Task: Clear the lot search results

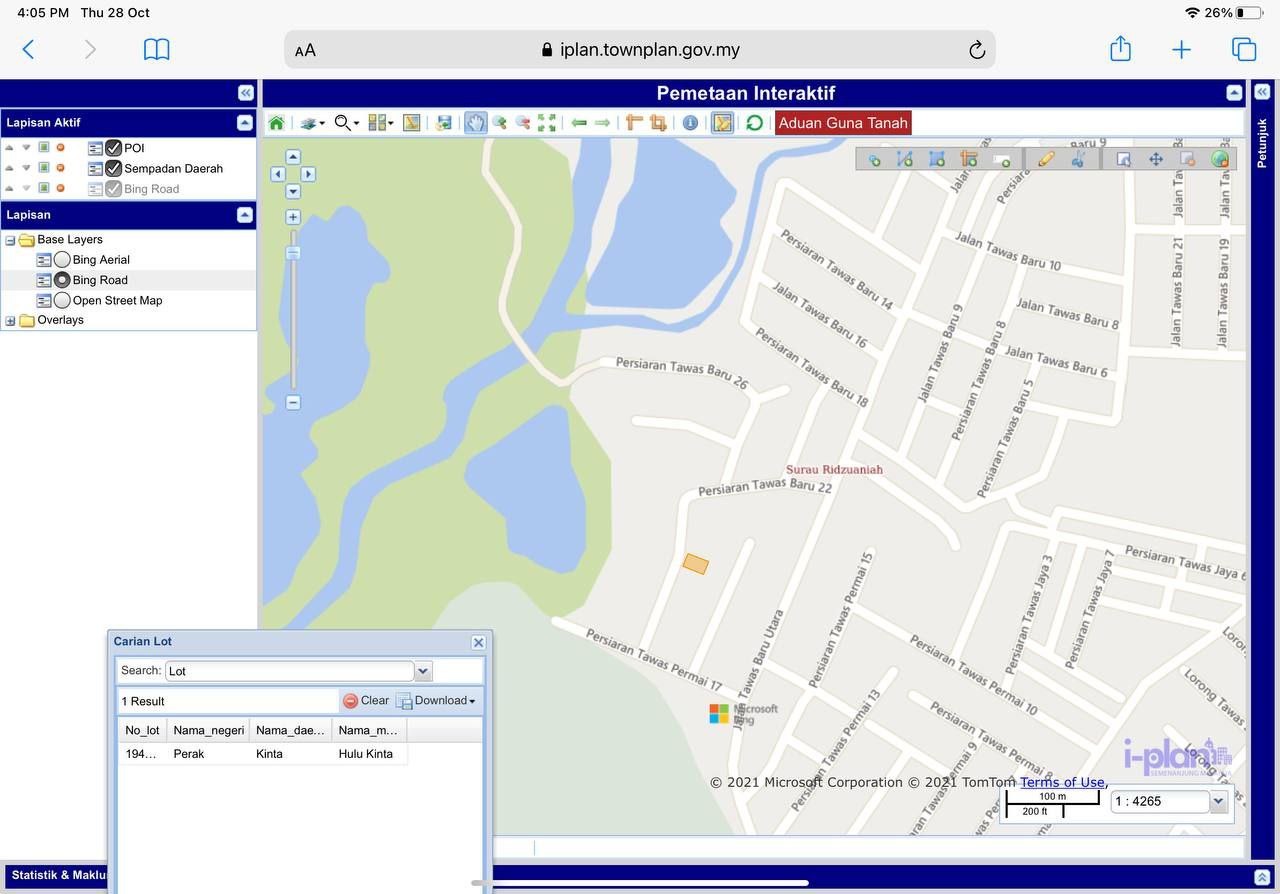Action: 366,700
